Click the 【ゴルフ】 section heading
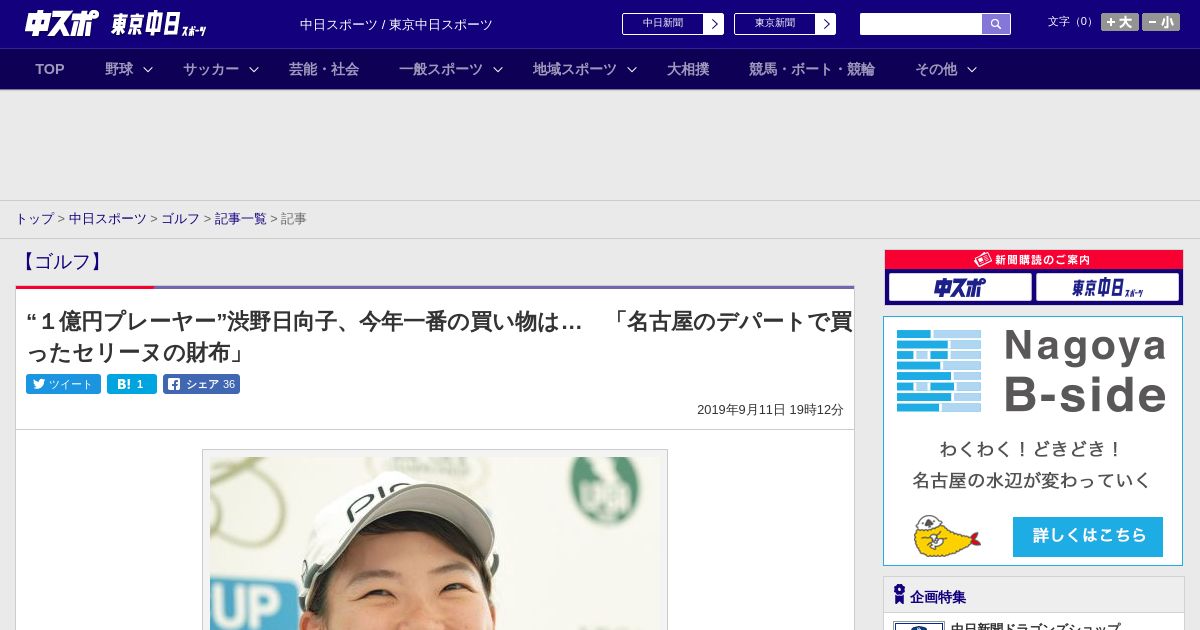 click(62, 262)
